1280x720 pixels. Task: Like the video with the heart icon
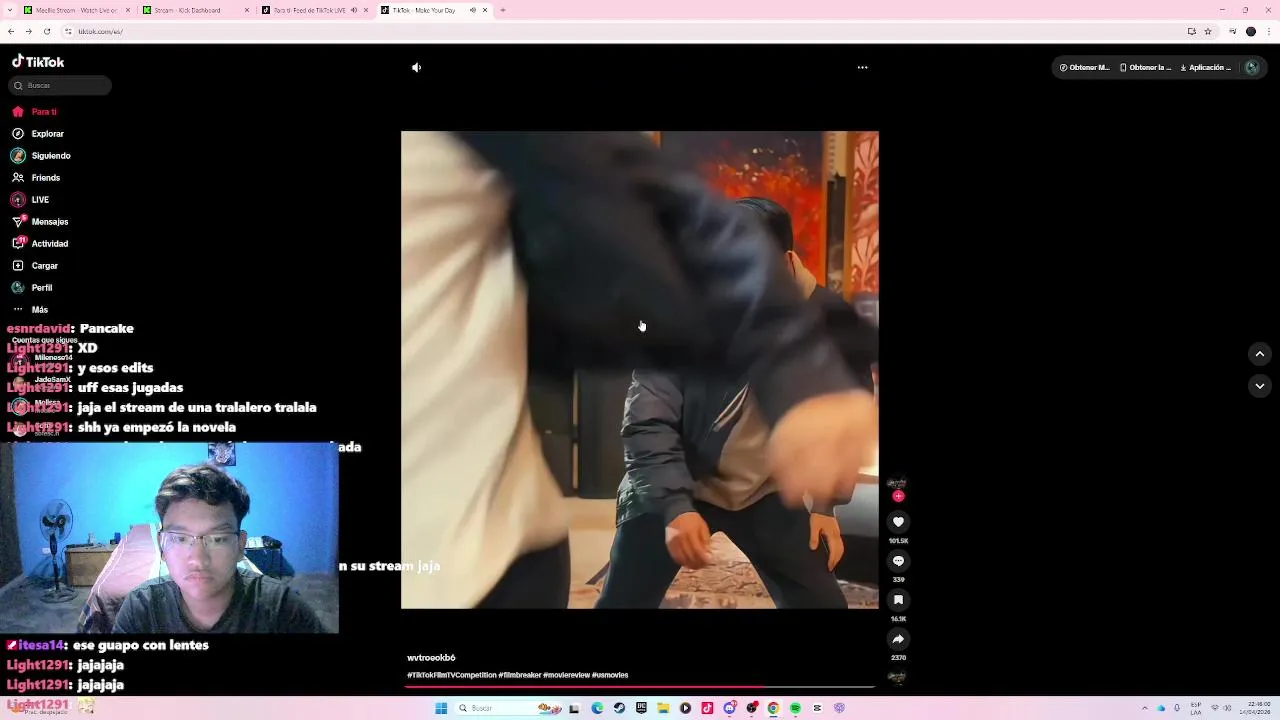point(898,522)
